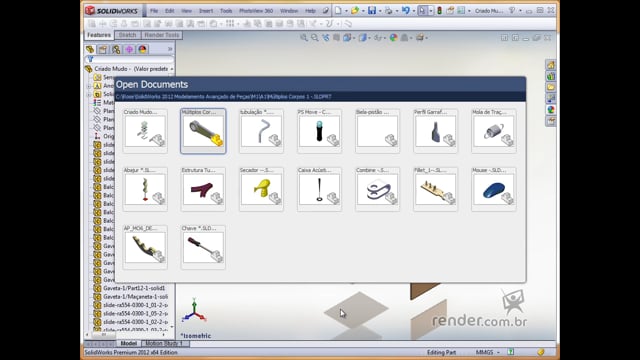Select the Features tab
Screen dimensions: 640x360
(99, 35)
